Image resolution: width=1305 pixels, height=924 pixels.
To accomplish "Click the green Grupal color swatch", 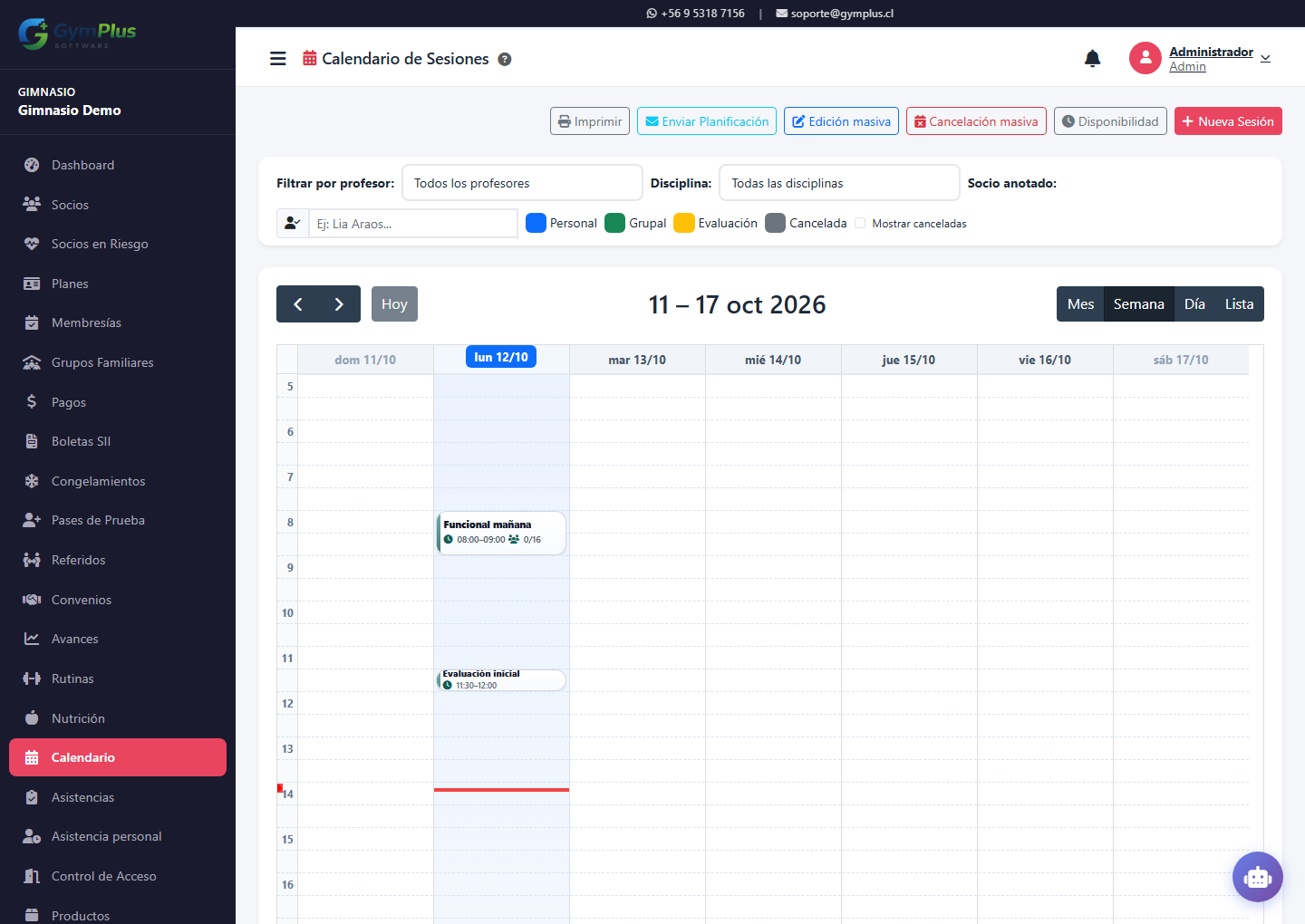I will pos(614,223).
